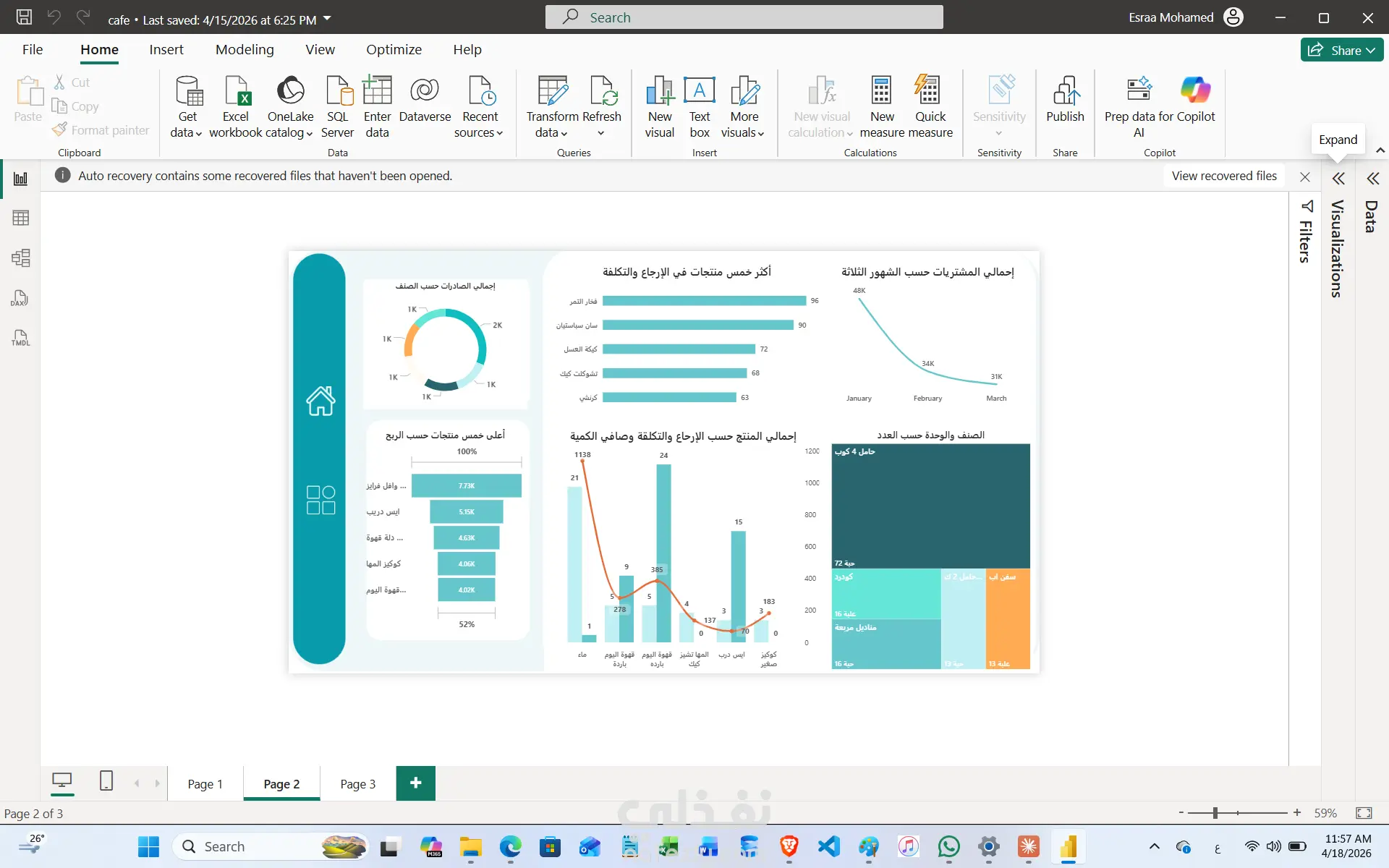Viewport: 1389px width, 868px height.
Task: Expand the Visualizations pane
Action: pos(1338,179)
